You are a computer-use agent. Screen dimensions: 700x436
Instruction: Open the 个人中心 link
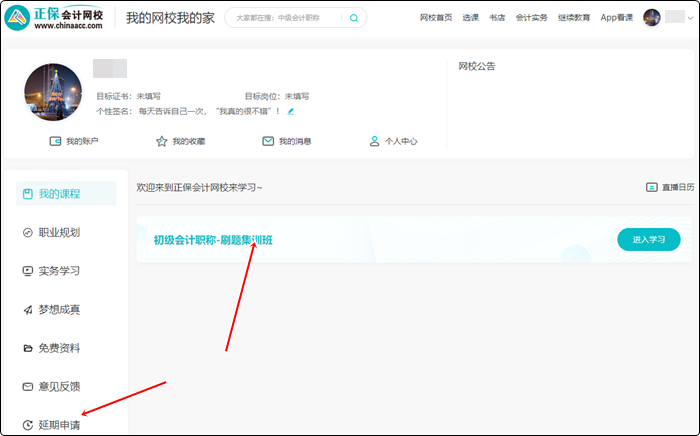(x=401, y=141)
